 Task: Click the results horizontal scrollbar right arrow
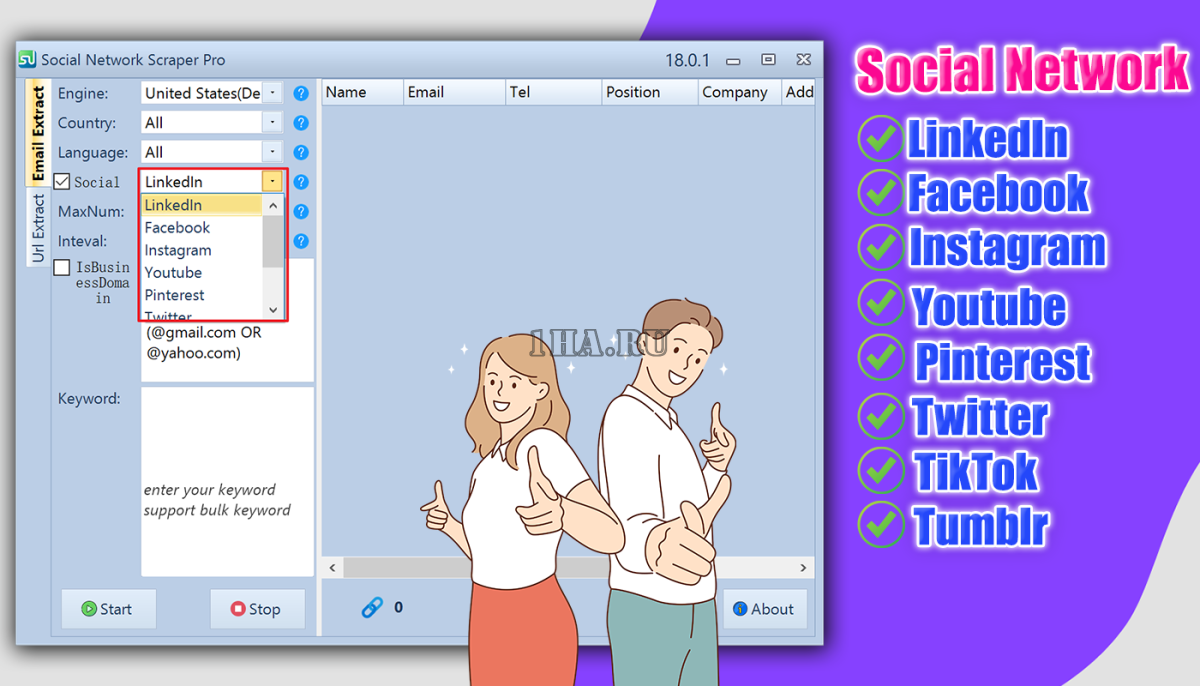point(804,567)
